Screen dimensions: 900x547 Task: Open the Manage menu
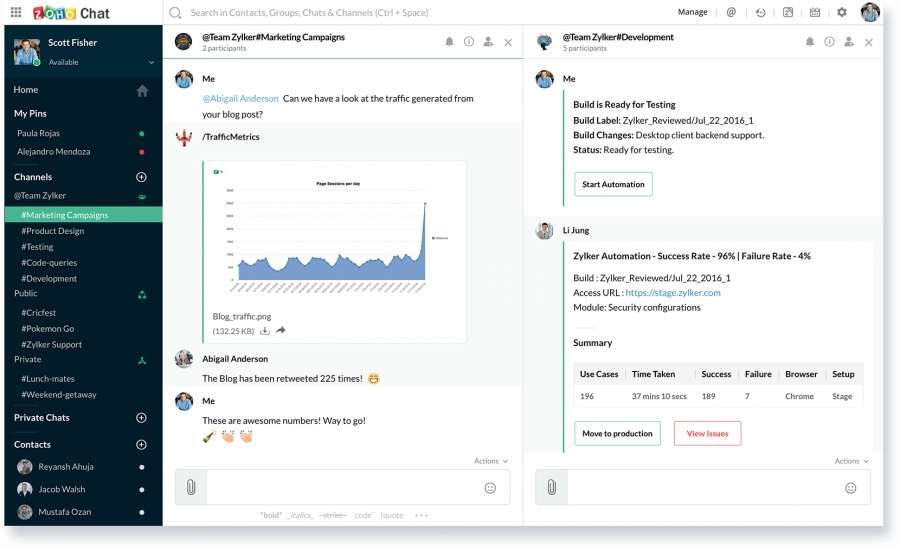[x=692, y=12]
